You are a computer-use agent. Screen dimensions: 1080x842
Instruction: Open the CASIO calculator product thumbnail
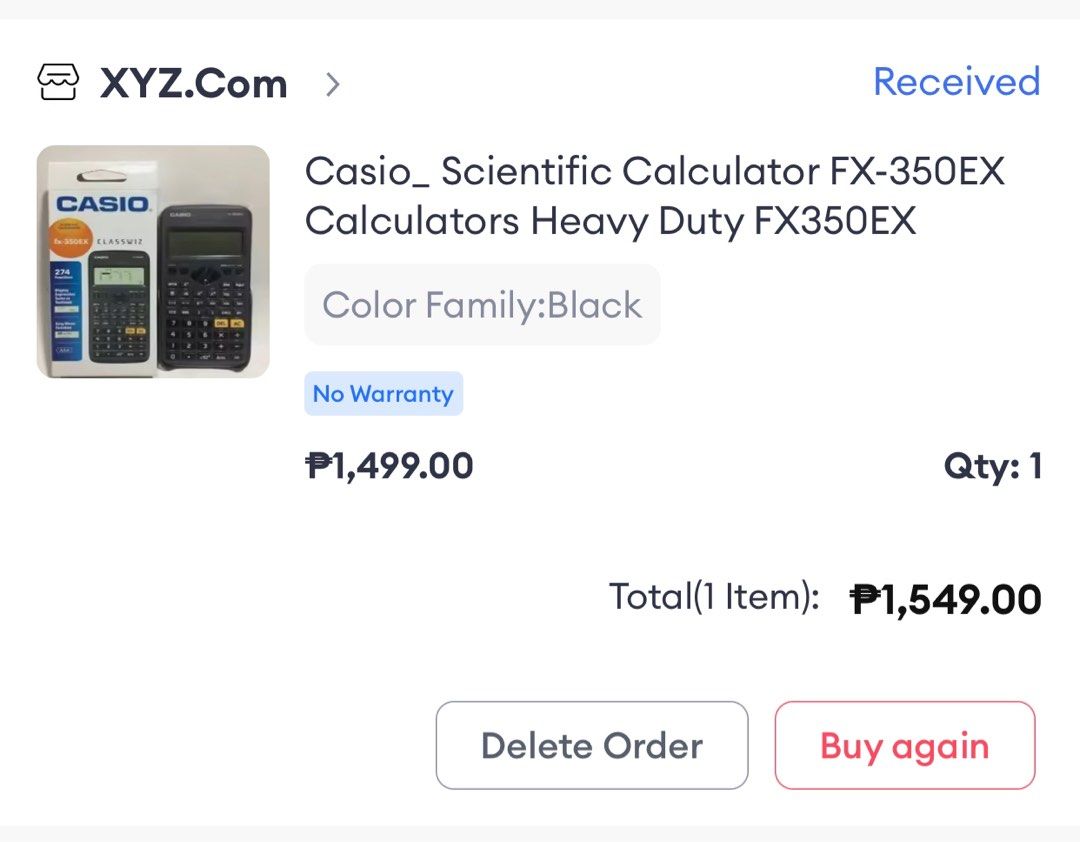point(150,260)
